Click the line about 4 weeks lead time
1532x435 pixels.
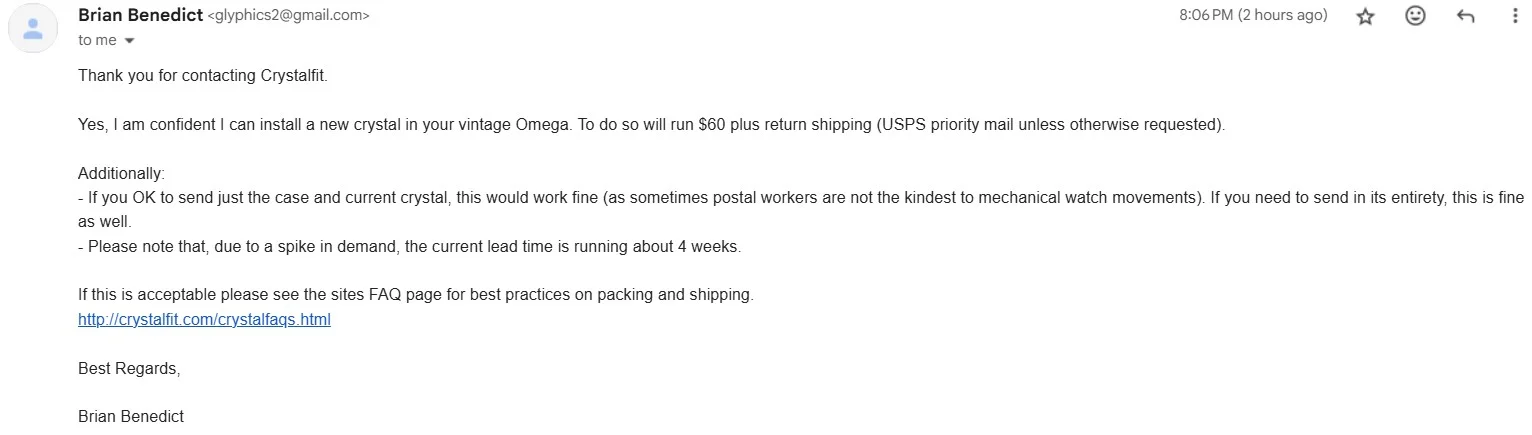pyautogui.click(x=410, y=246)
